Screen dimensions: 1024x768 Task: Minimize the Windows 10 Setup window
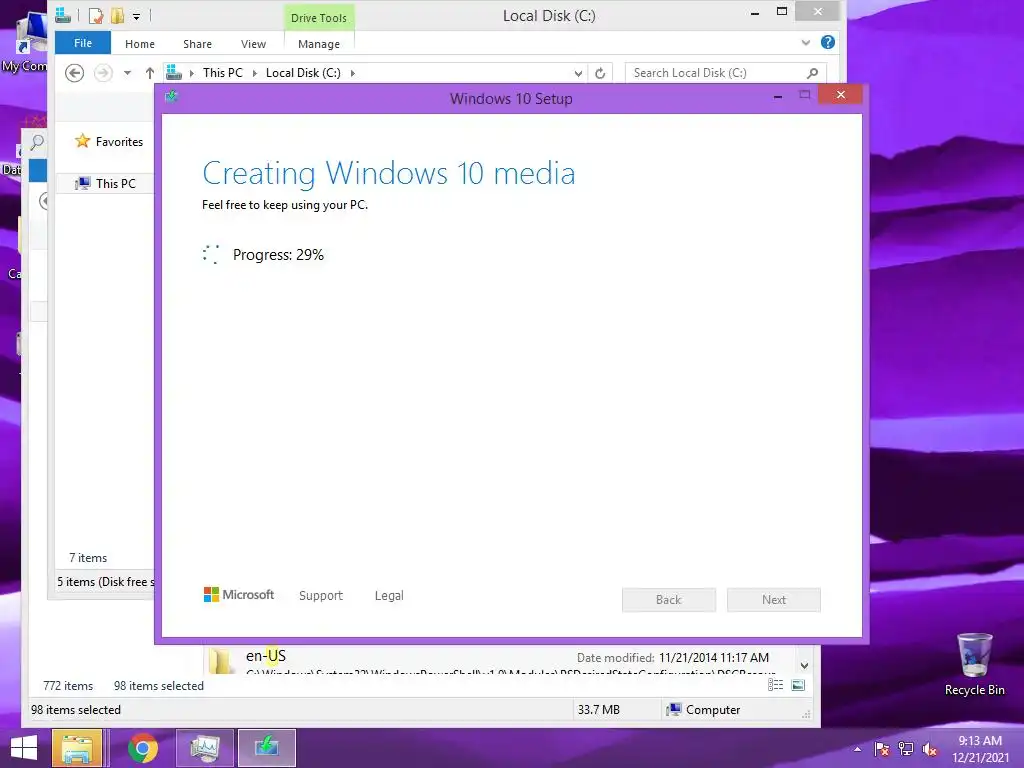click(778, 96)
